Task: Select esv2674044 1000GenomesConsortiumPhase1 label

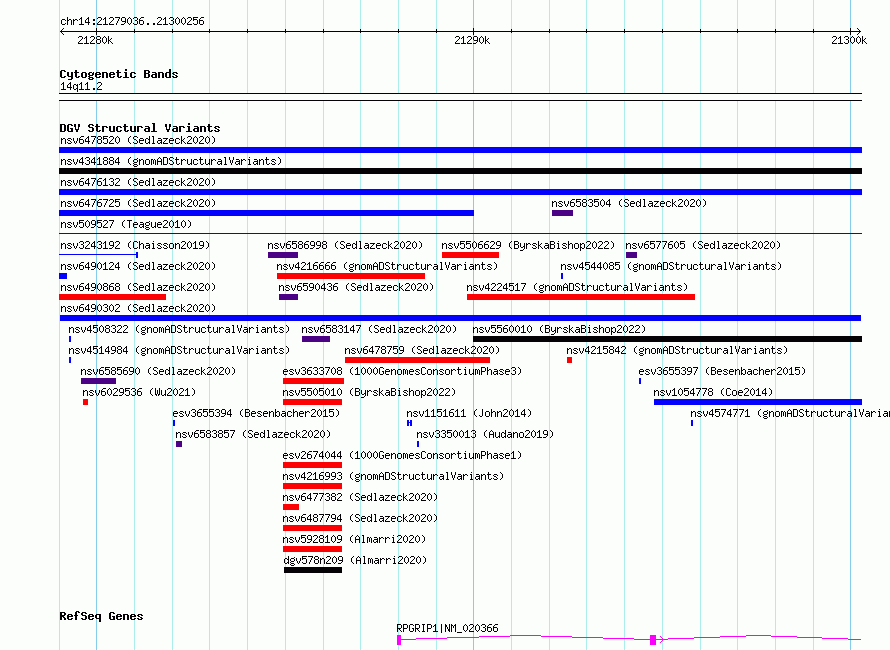Action: 402,455
